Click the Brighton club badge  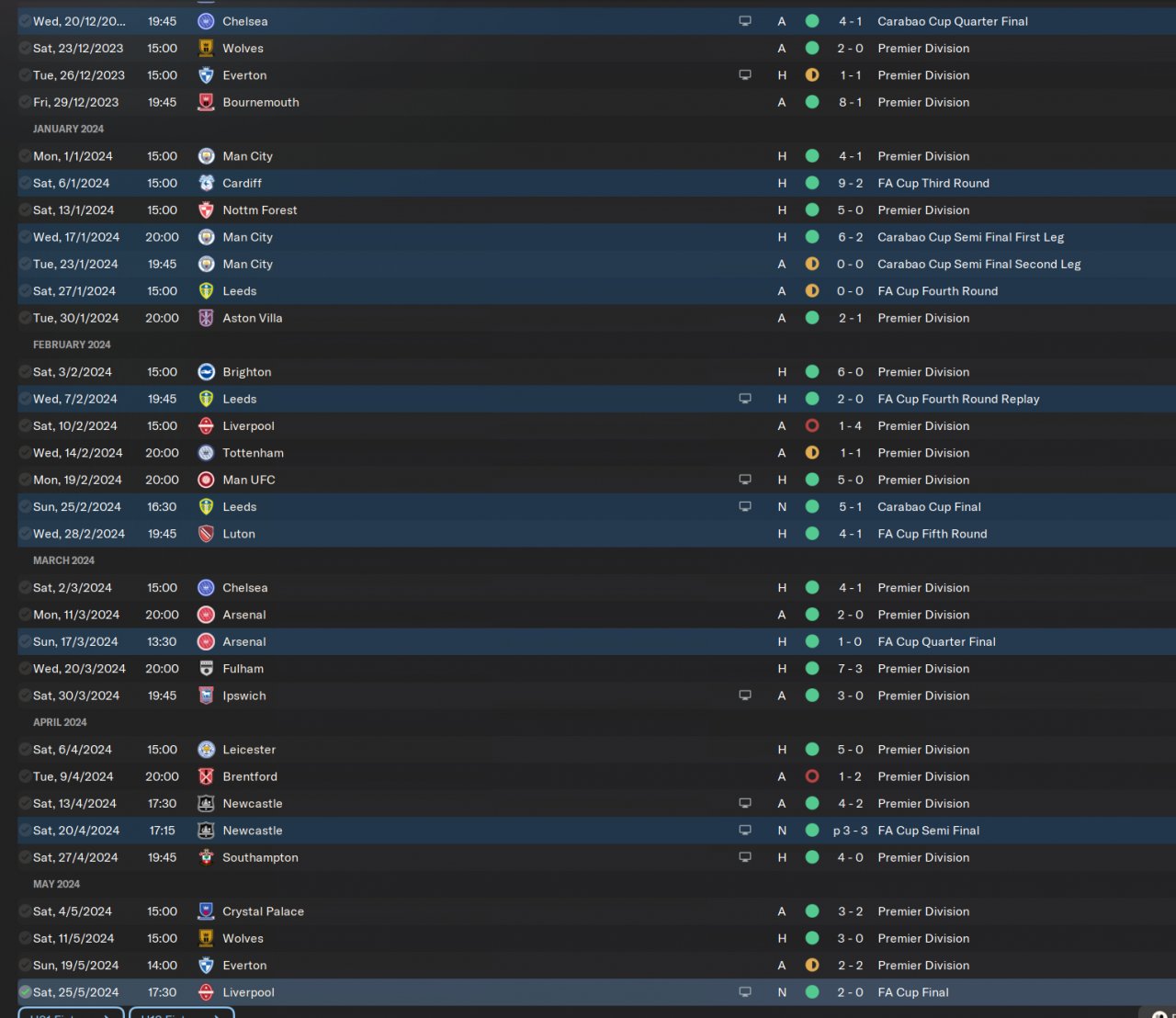206,372
